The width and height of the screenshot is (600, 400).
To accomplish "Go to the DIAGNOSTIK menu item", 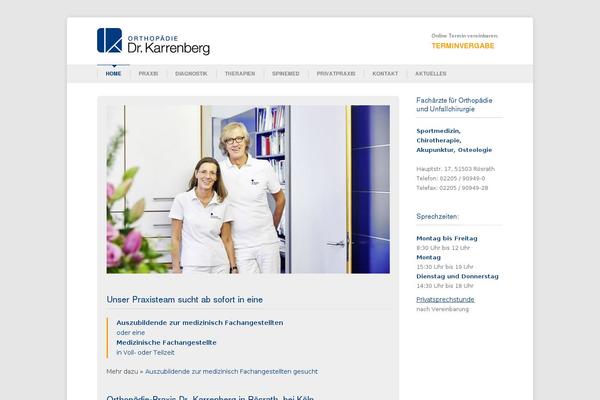I will coord(191,73).
